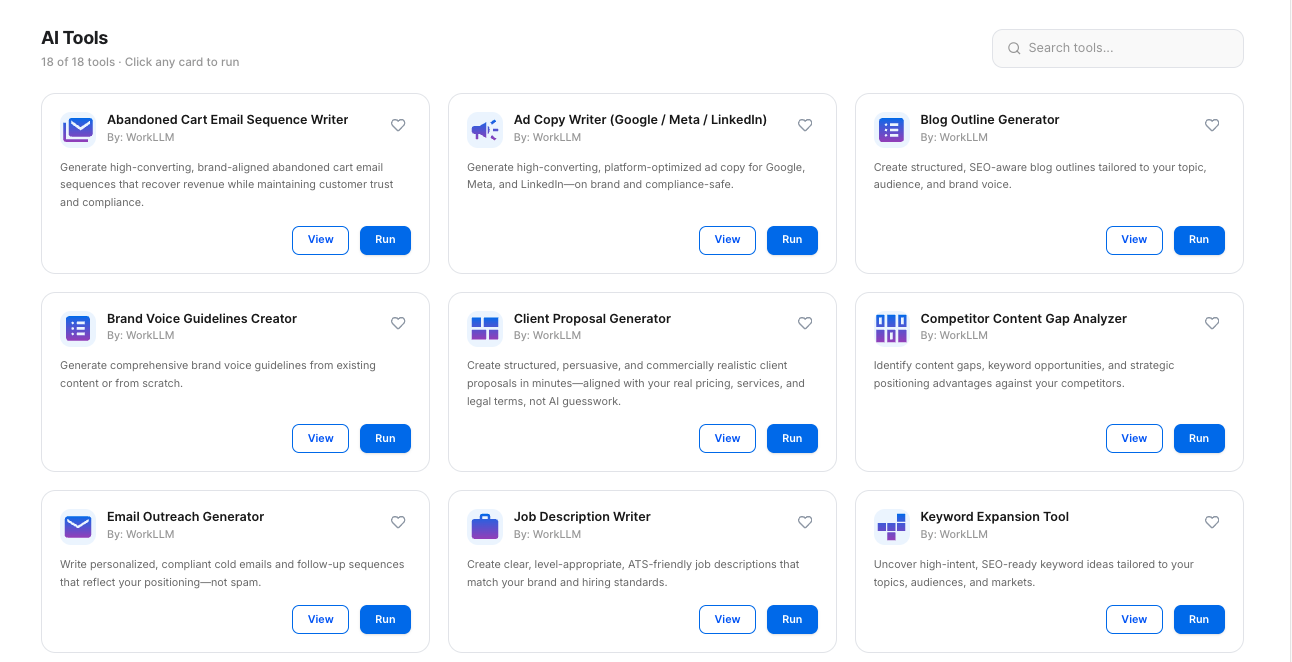Click the Job Description Writer briefcase icon

[x=485, y=526]
